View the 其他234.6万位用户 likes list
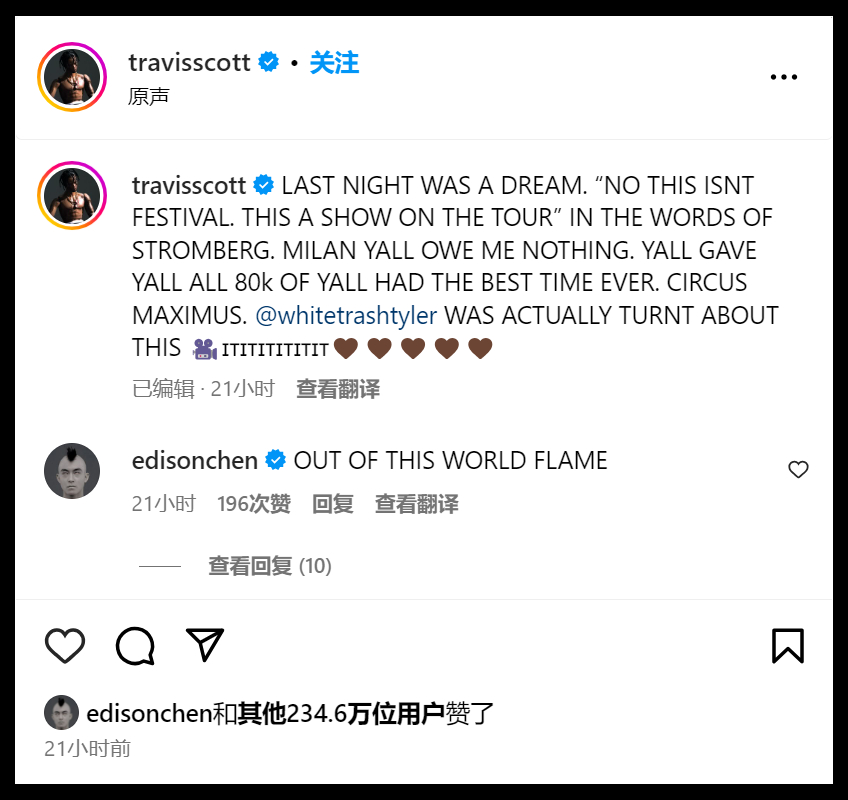 pyautogui.click(x=341, y=713)
